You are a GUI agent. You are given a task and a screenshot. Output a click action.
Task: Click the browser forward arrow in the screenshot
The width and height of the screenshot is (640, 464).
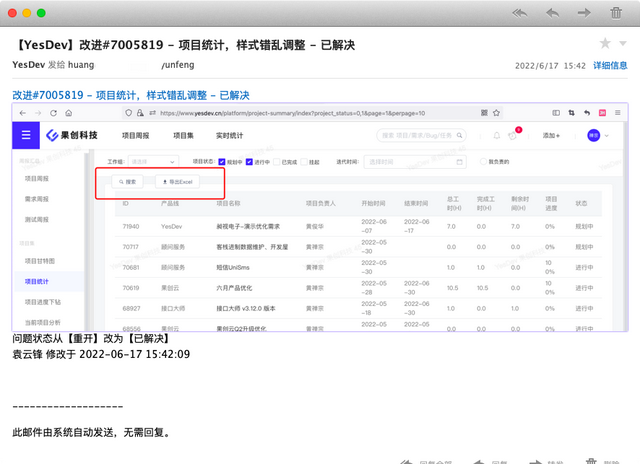point(38,113)
